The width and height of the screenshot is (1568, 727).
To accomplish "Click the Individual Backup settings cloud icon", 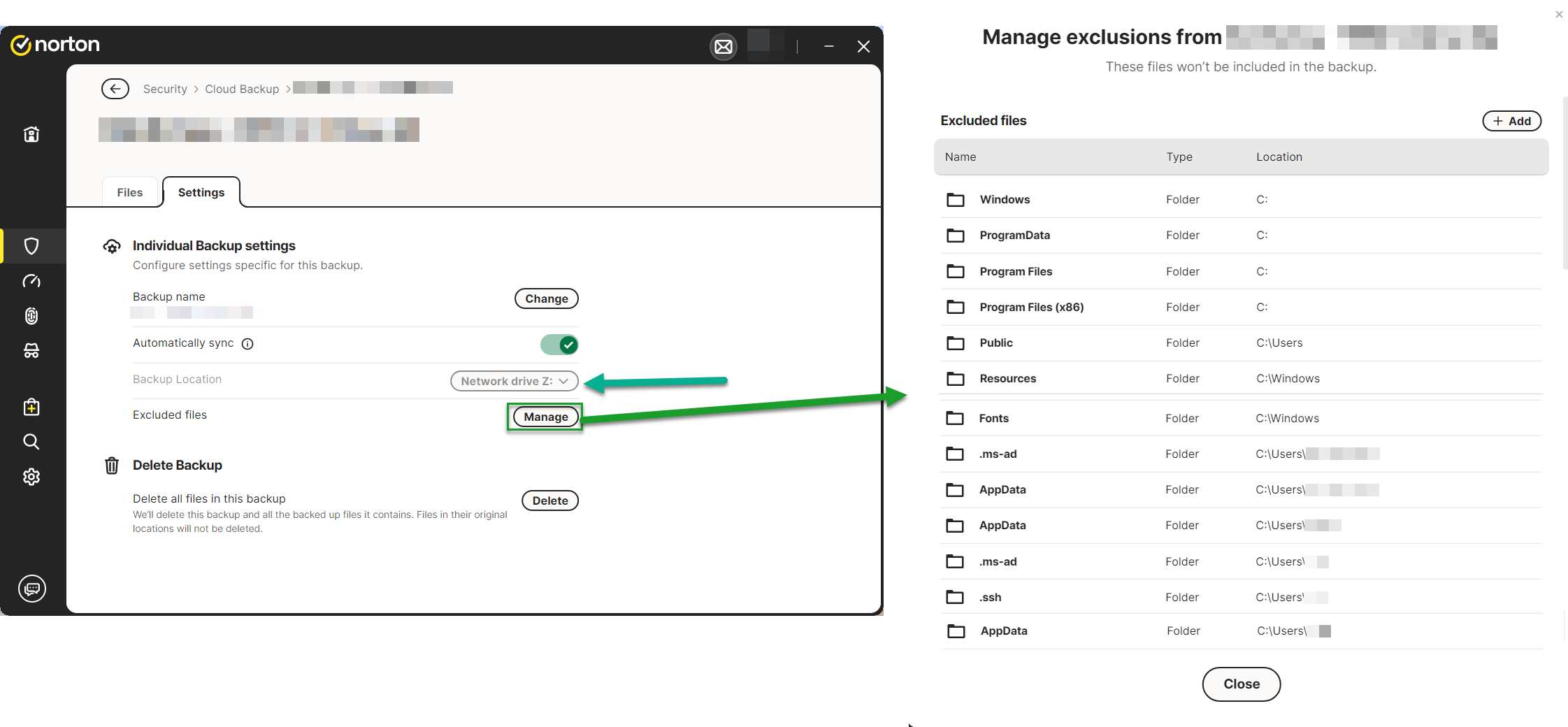I will pyautogui.click(x=112, y=246).
